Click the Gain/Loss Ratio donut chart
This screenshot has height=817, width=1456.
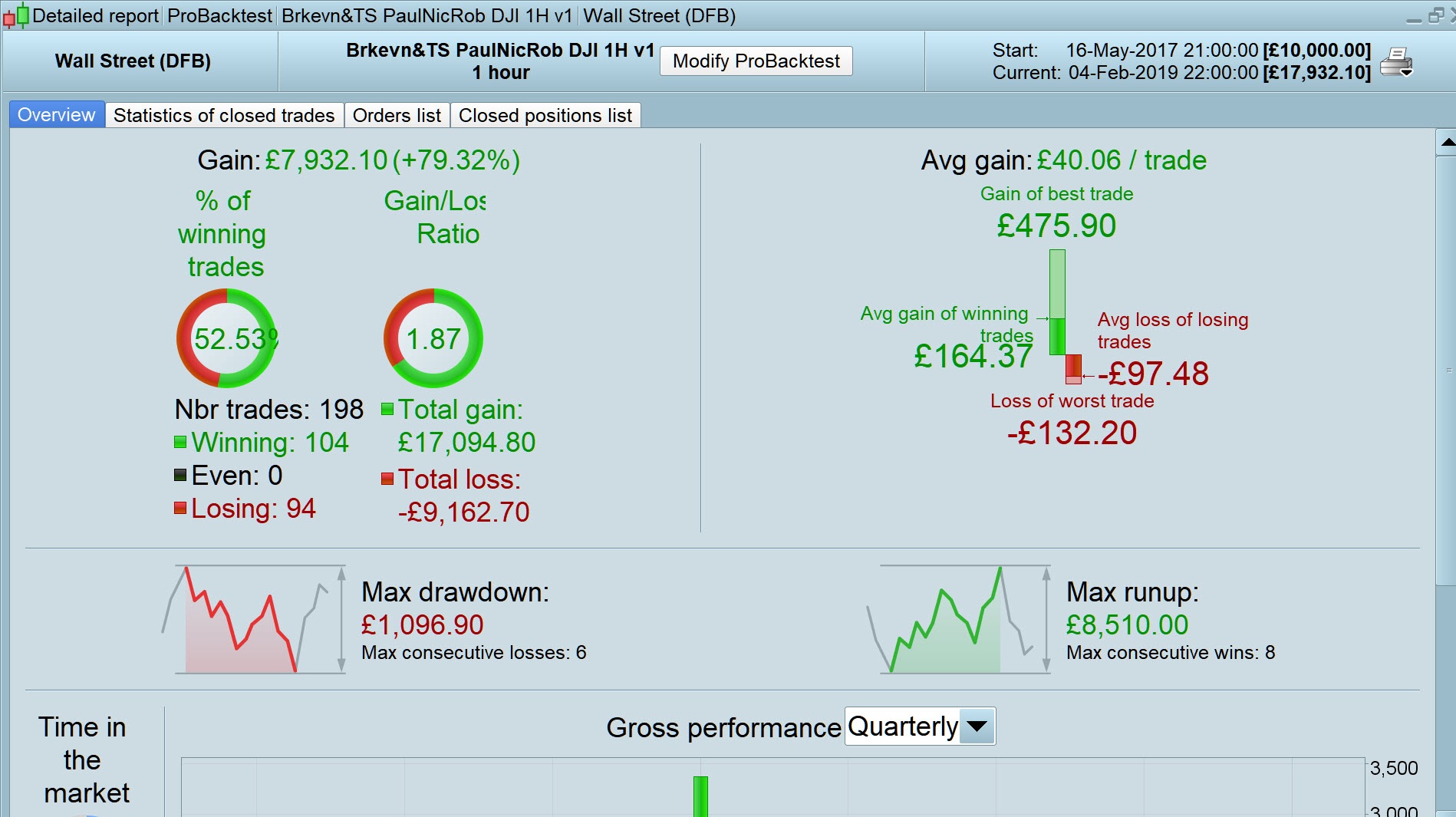click(x=433, y=338)
